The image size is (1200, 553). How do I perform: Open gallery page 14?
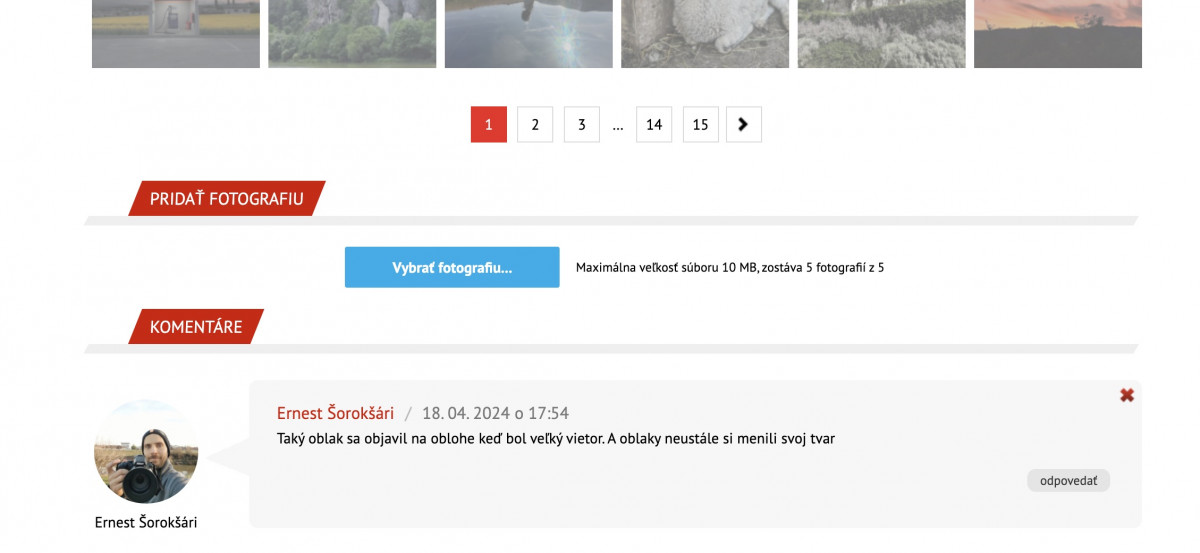654,125
